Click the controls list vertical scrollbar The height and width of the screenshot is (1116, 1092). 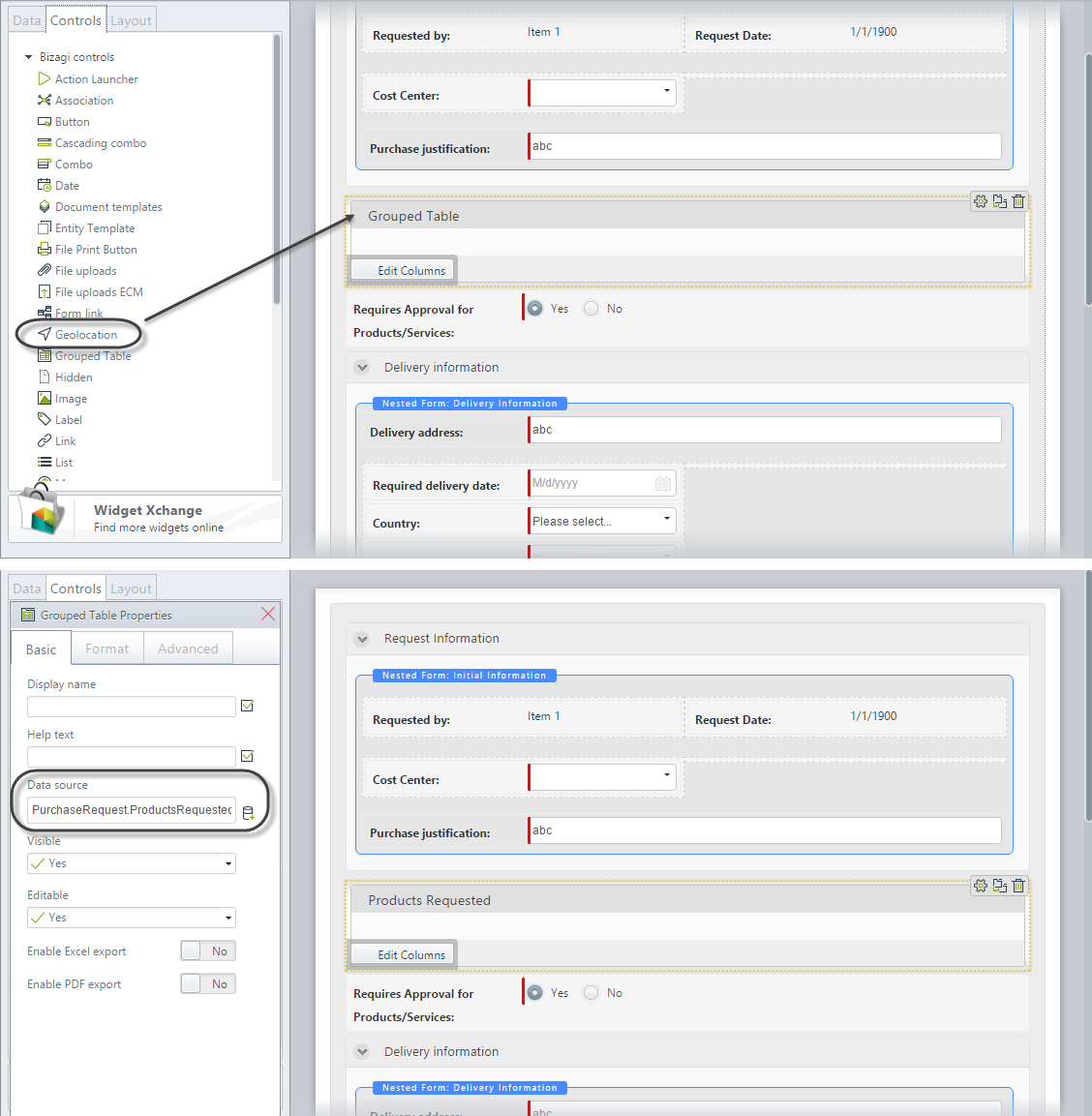click(x=276, y=169)
